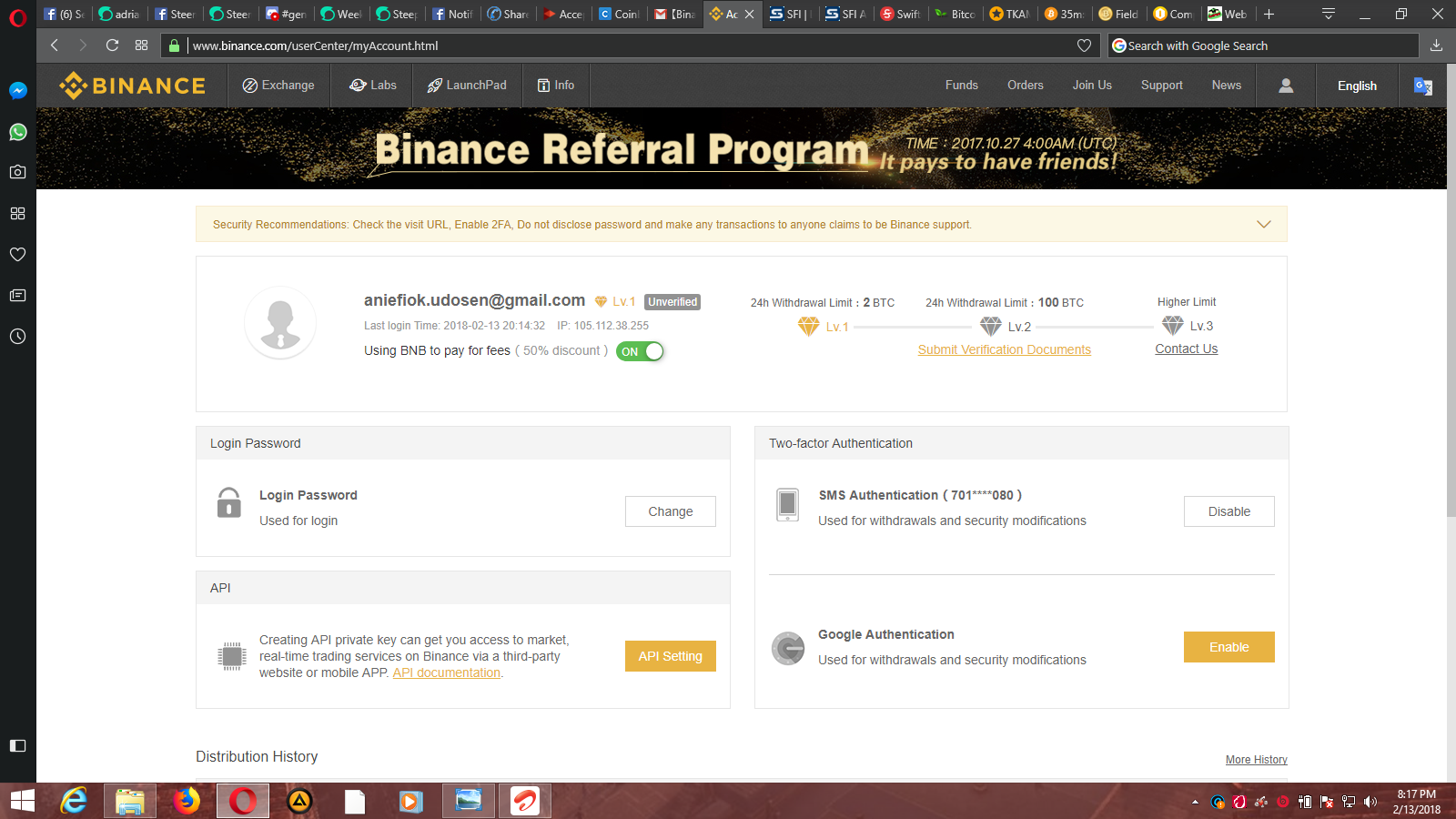Switch to the TKAN browser tab
Image resolution: width=1456 pixels, height=819 pixels.
point(1010,14)
